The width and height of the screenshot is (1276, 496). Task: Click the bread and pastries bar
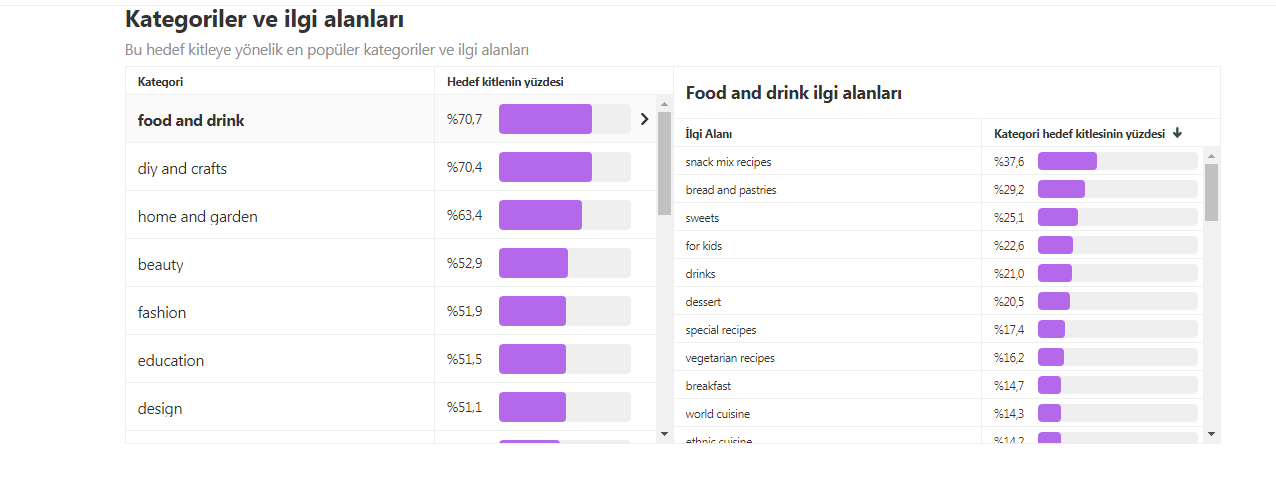click(x=1061, y=189)
